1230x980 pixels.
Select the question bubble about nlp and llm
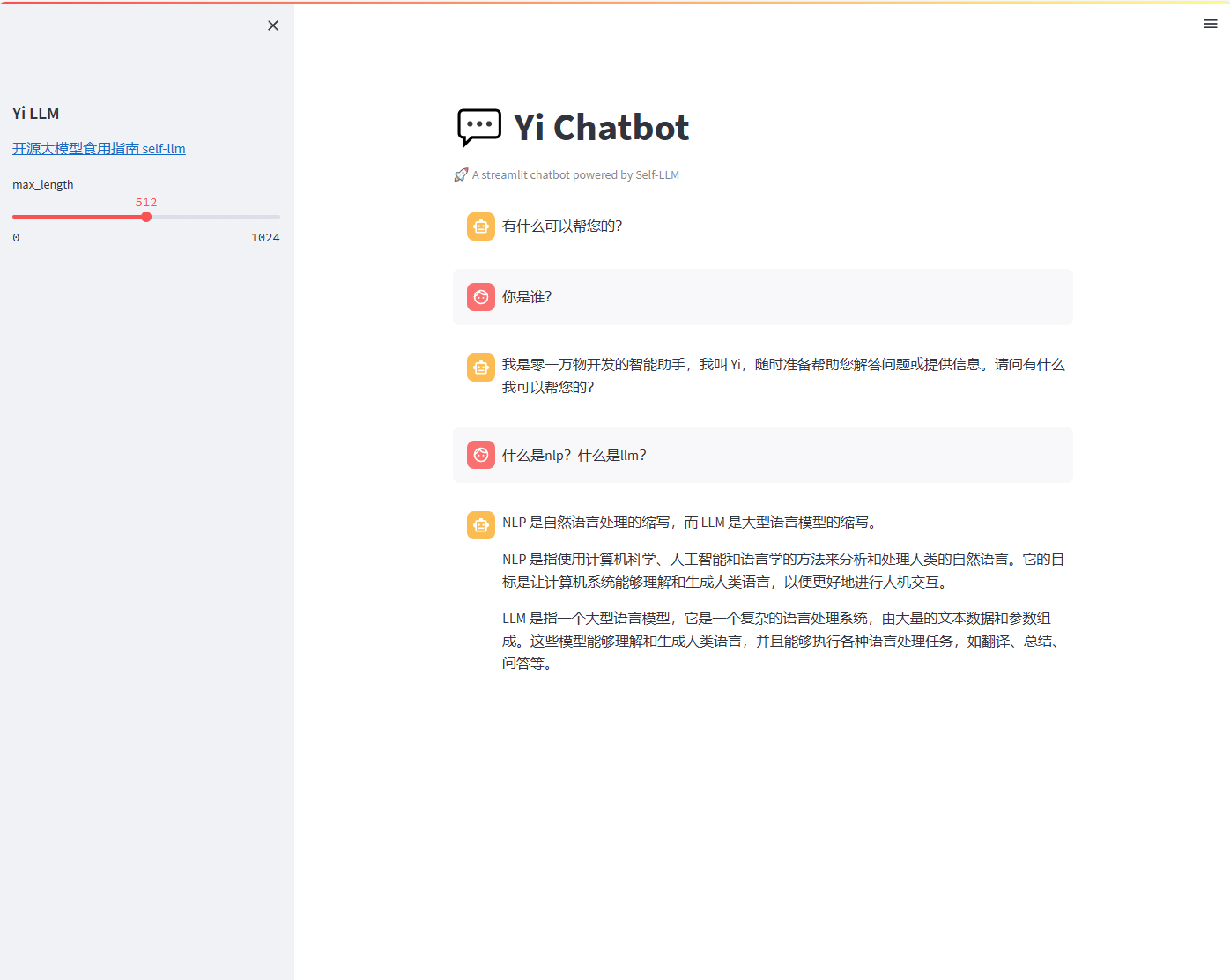(x=574, y=455)
